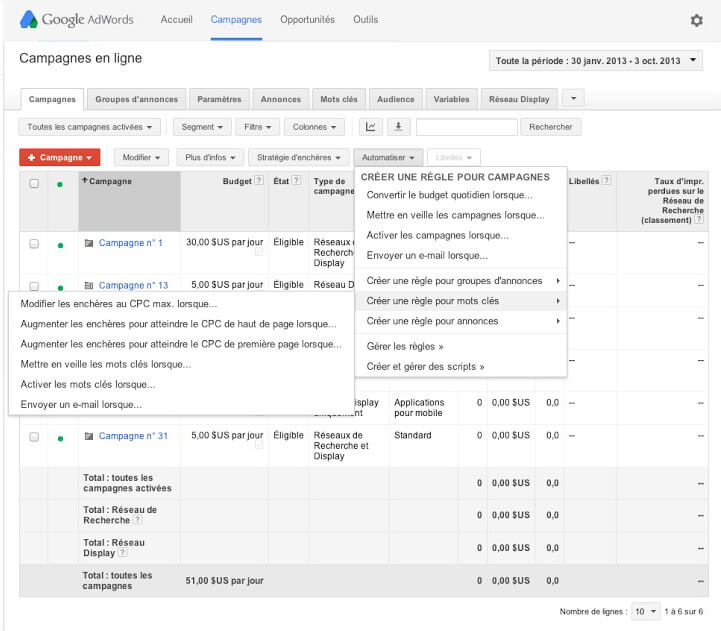Expand the Filtre dropdown
Viewport: 721px width, 631px height.
258,127
